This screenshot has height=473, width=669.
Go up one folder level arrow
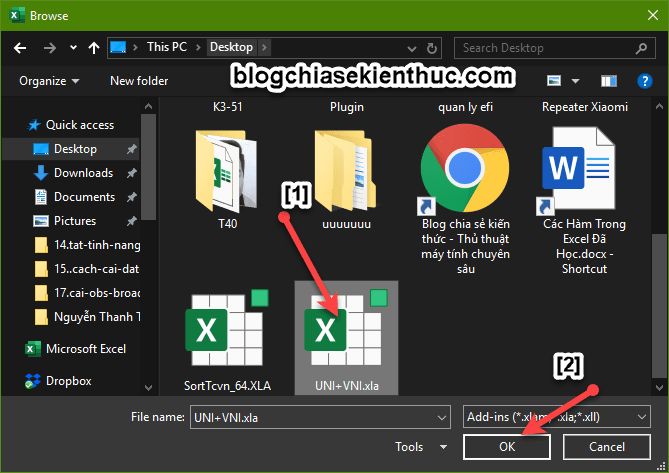pyautogui.click(x=93, y=47)
